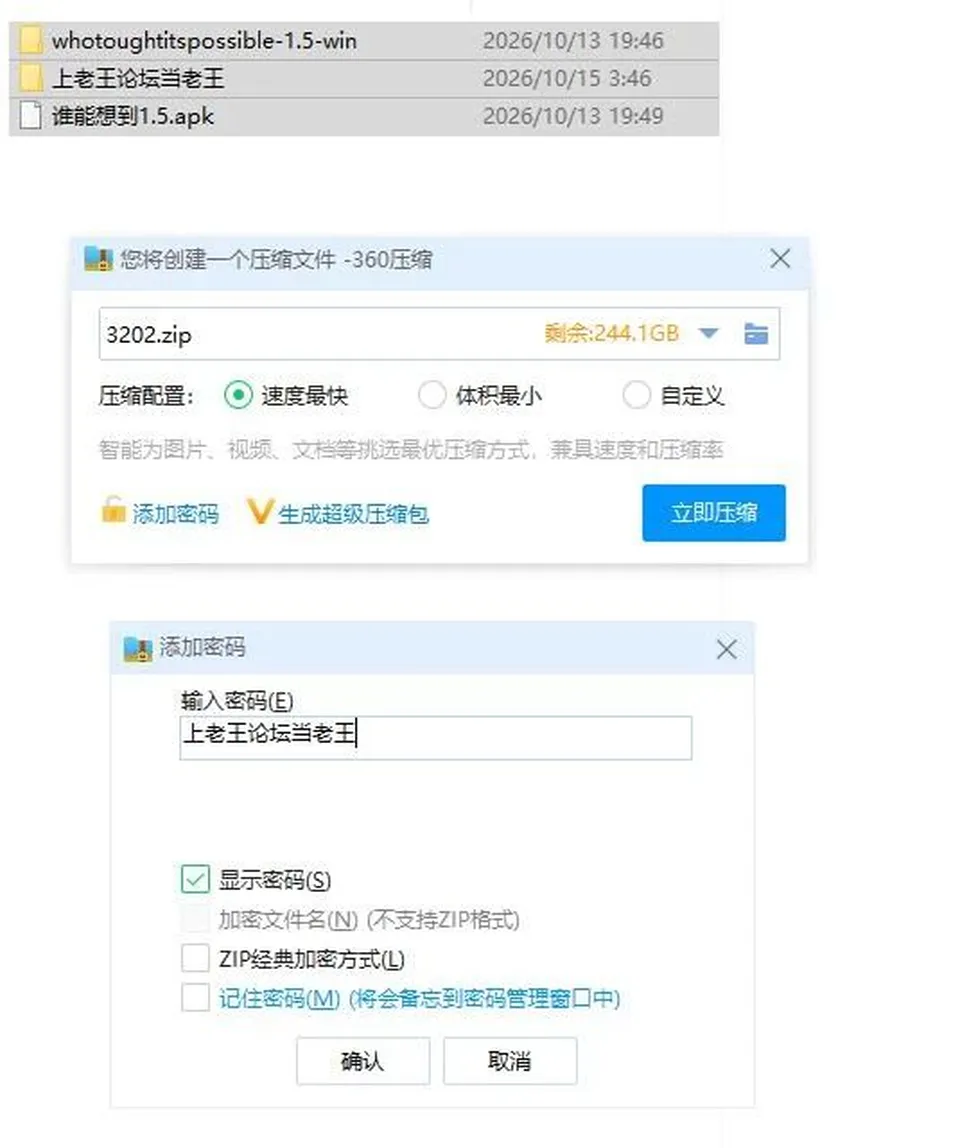Viewport: 960px width, 1148px height.
Task: Open the browse folder icon beside 3202.zip
Action: pyautogui.click(x=756, y=334)
